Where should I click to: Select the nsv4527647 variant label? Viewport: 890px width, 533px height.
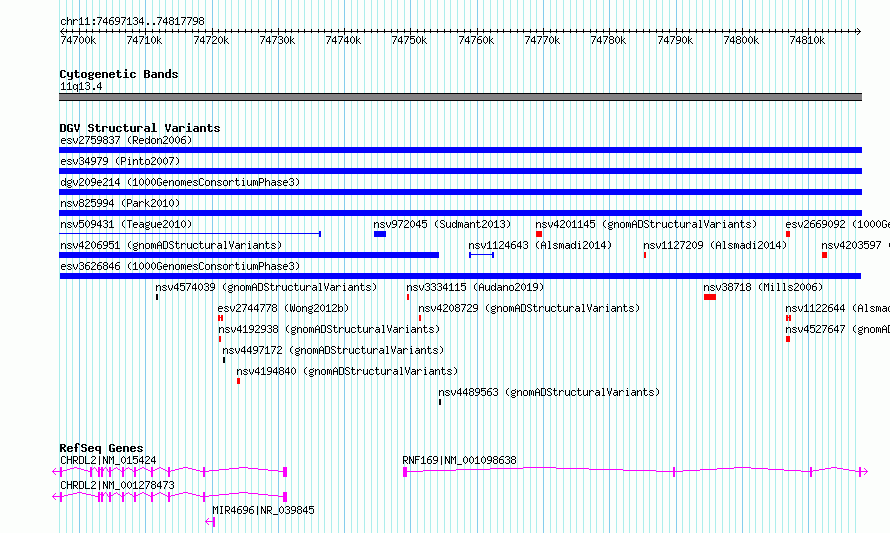coord(837,329)
